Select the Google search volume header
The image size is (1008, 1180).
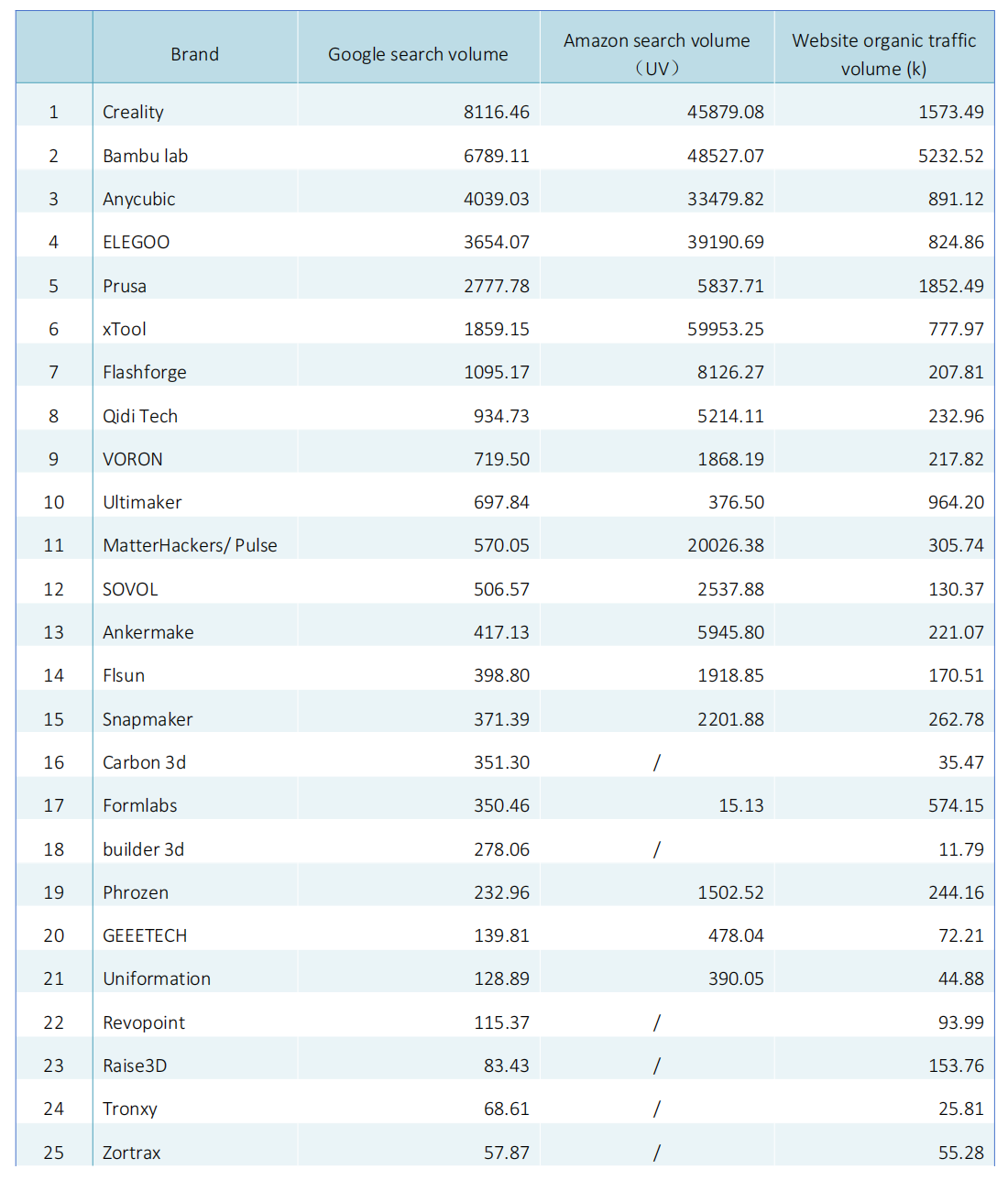tap(418, 54)
